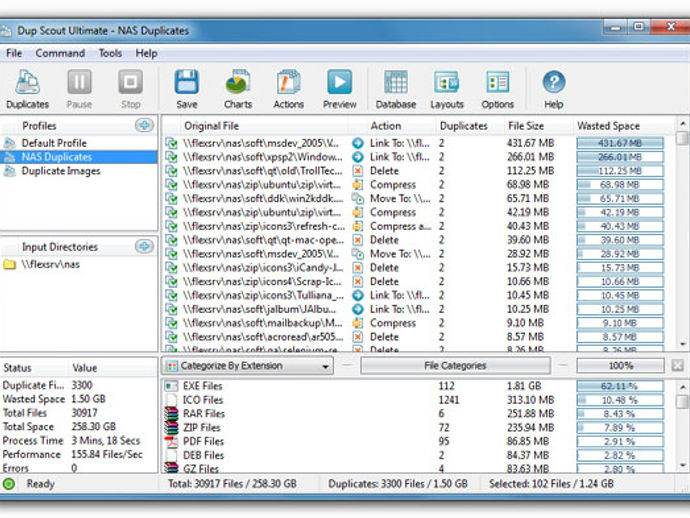The image size is (690, 518).
Task: Click the duplicates list vertical scrollbar thumb
Action: (682, 137)
